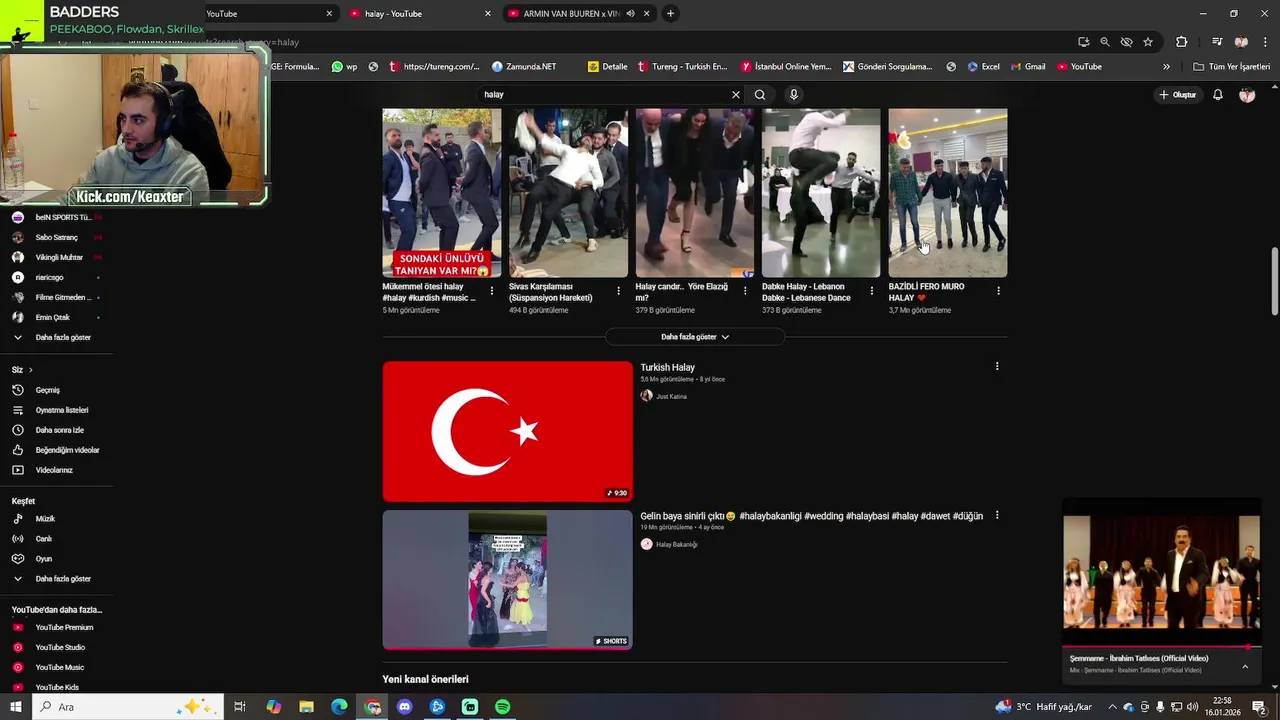Expand hidden bookmarks chevron
This screenshot has height=720, width=1280.
(1166, 67)
